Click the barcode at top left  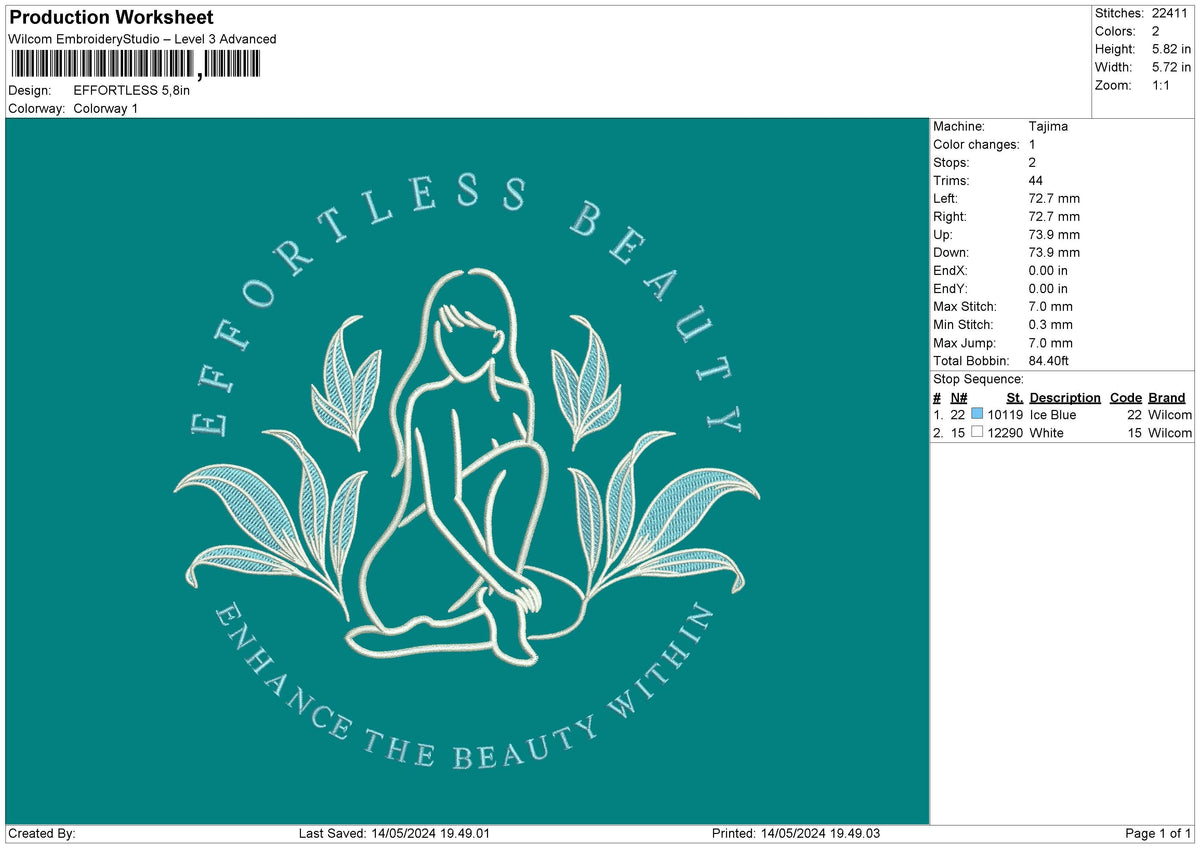tap(135, 65)
